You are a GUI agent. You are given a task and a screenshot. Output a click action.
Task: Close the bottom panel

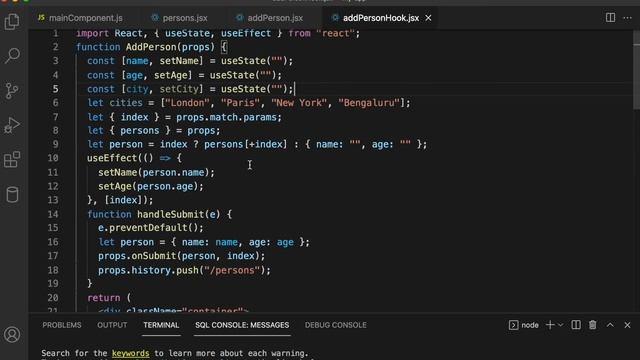point(627,325)
